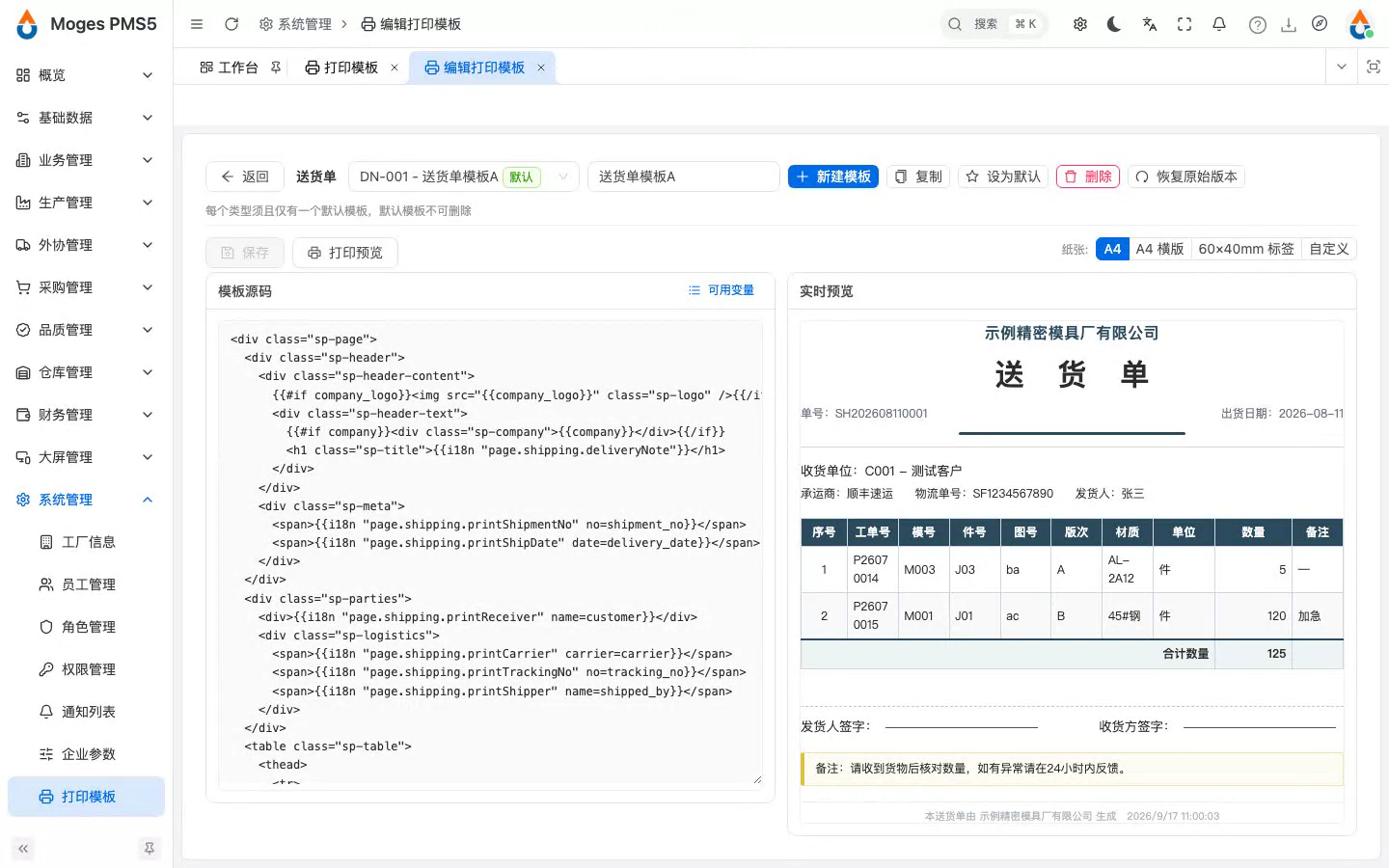Screen dimensions: 1389x868
Task: Click 删除 button
Action: [1088, 176]
